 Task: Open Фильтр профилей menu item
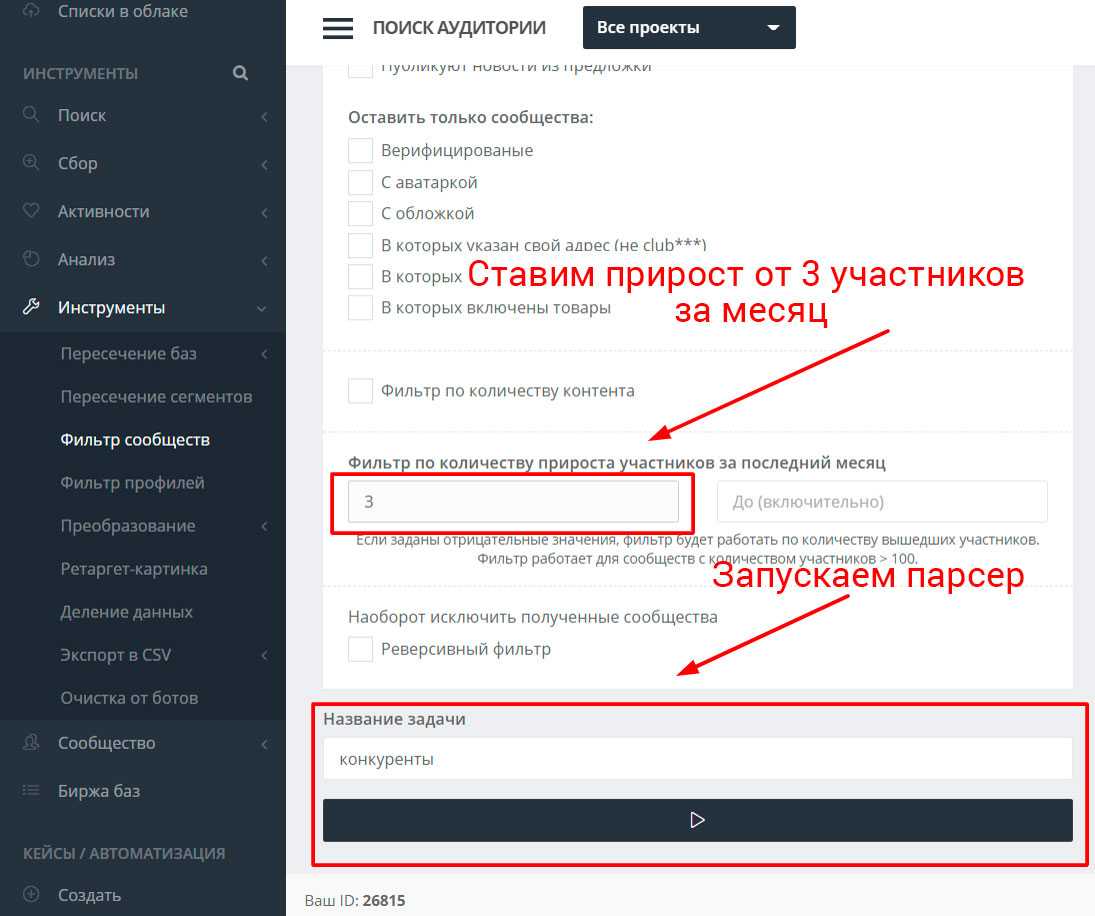[x=132, y=483]
